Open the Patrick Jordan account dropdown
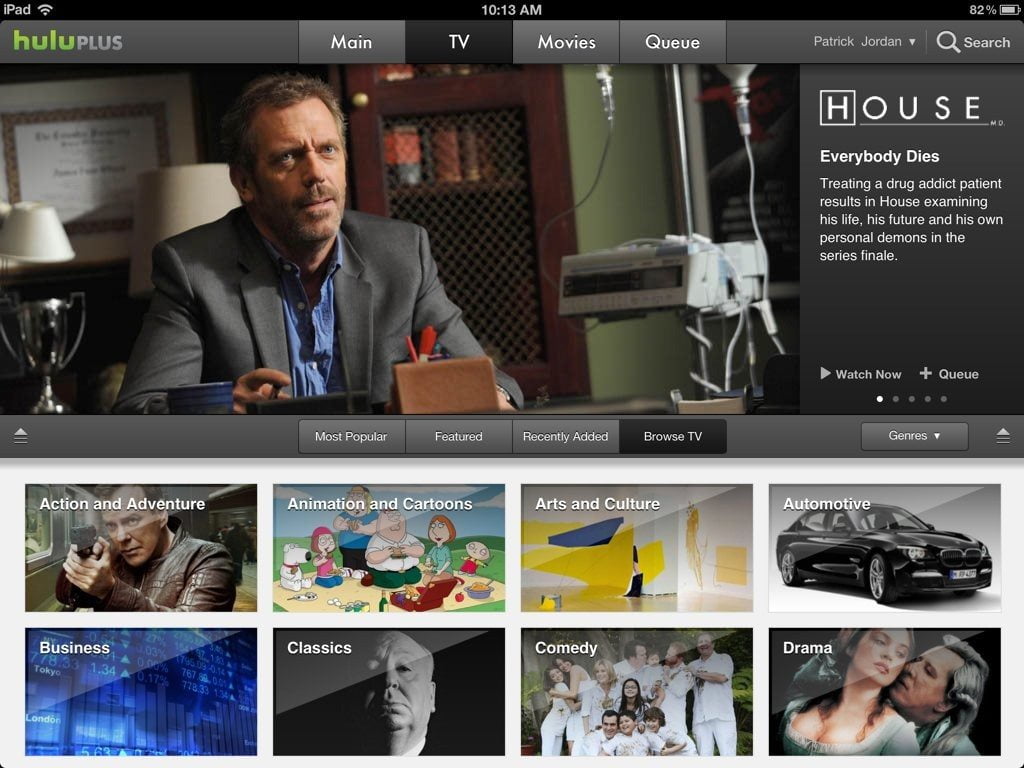 coord(864,42)
